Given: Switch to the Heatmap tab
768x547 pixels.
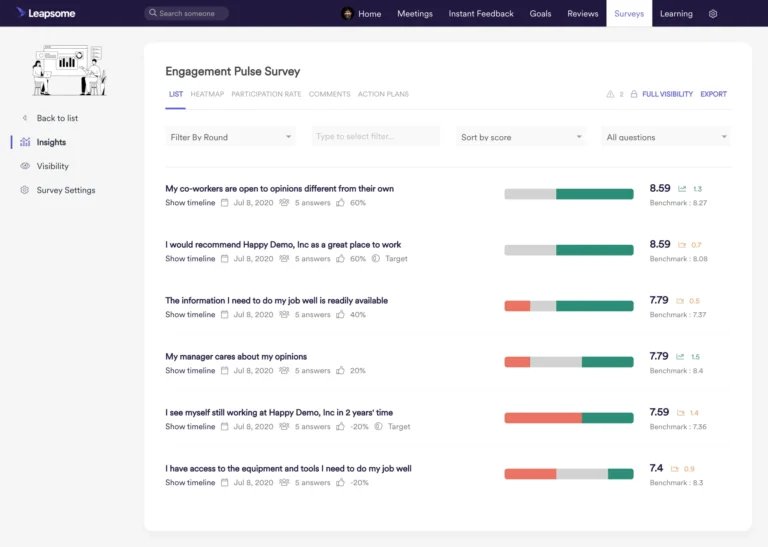Looking at the screenshot, I should [207, 94].
